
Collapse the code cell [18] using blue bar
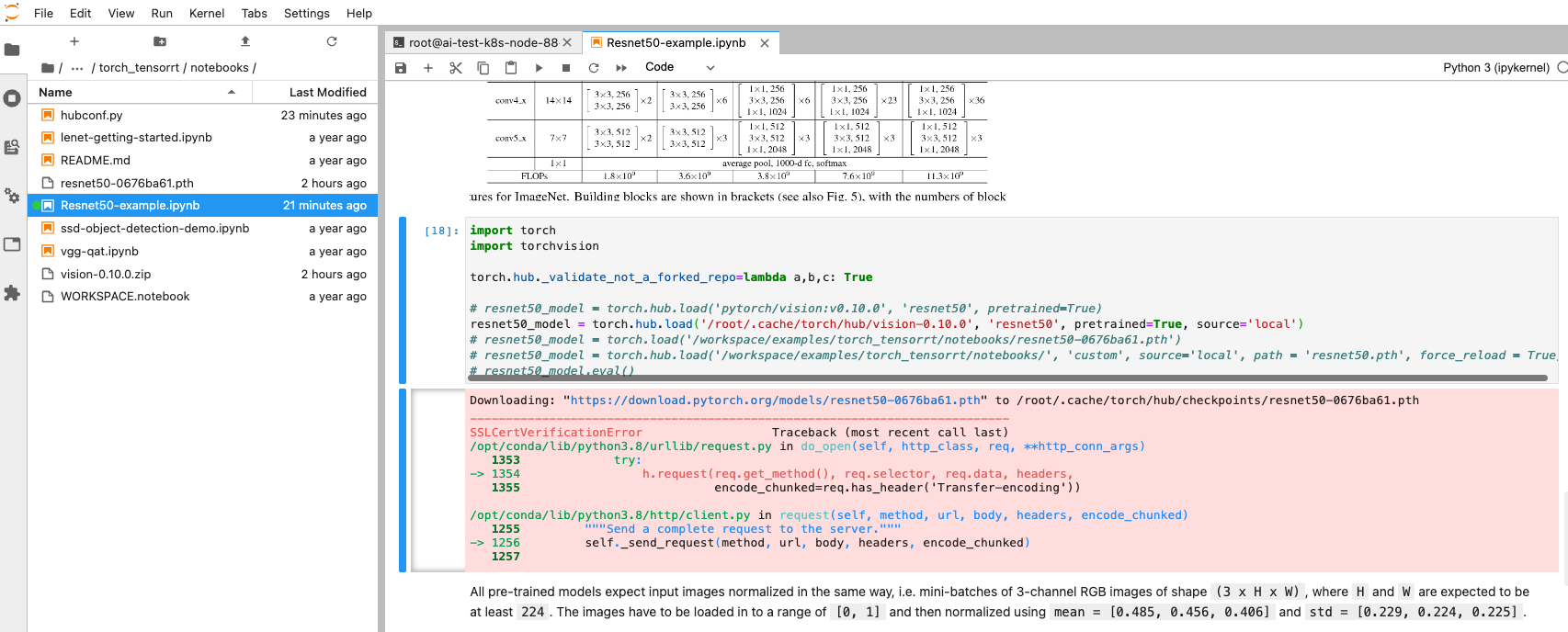tap(403, 300)
